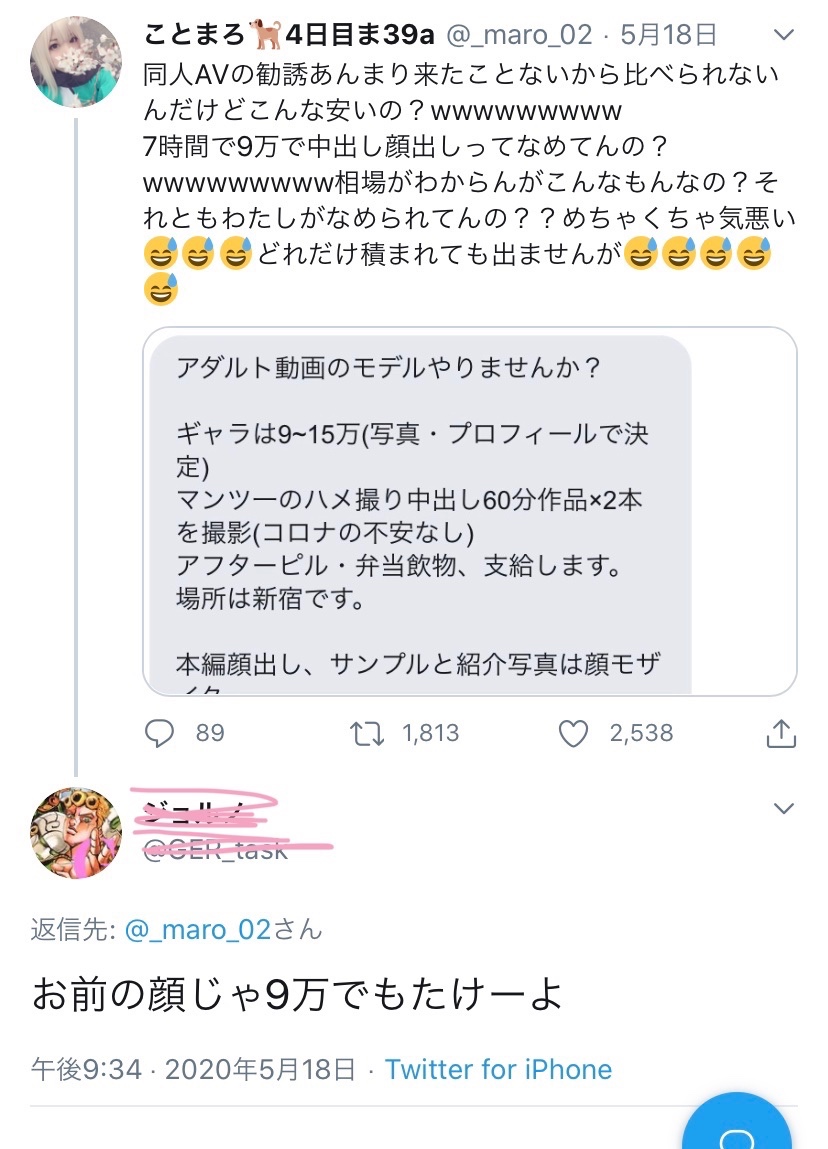Tap the 午後9:34 · 2020年5月18日 timestamp
This screenshot has width=828, height=1149.
[x=193, y=1069]
